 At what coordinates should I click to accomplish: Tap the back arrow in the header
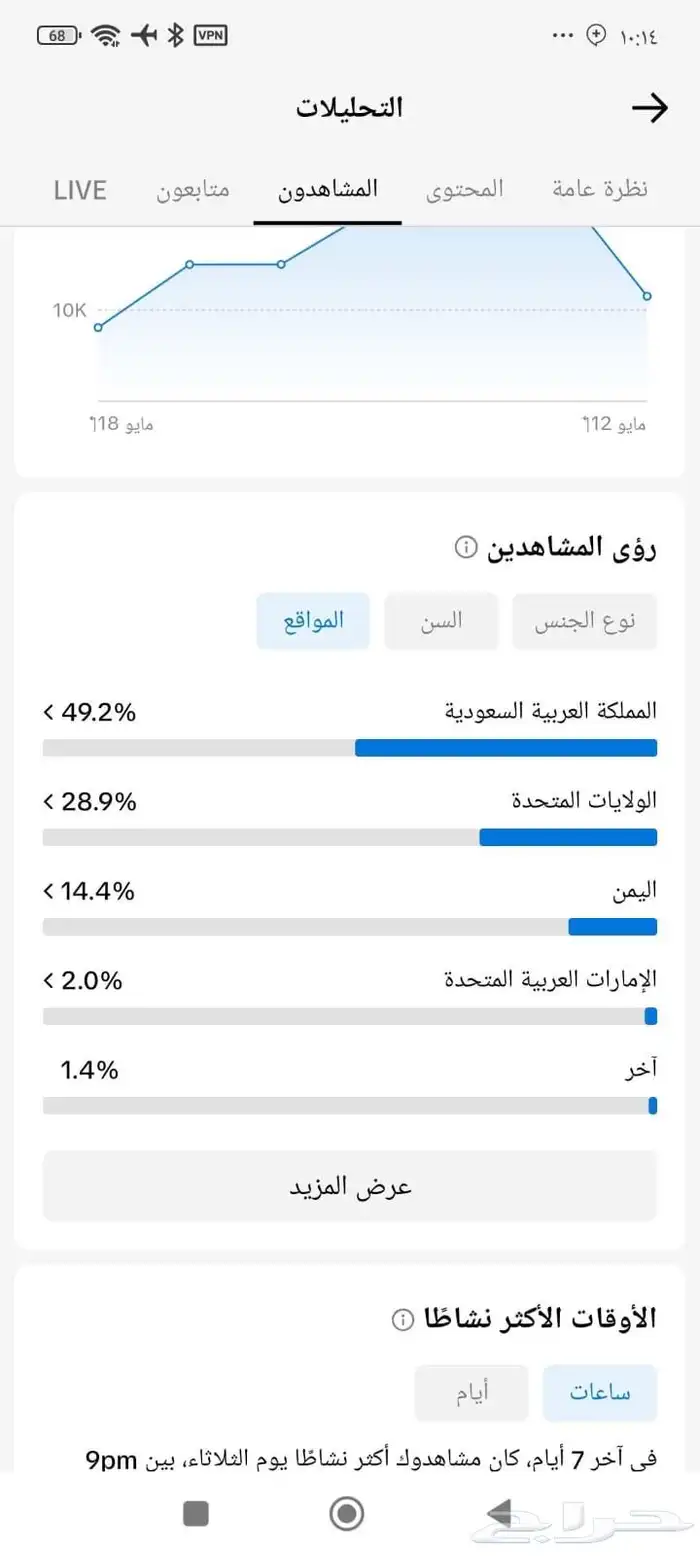(x=650, y=108)
